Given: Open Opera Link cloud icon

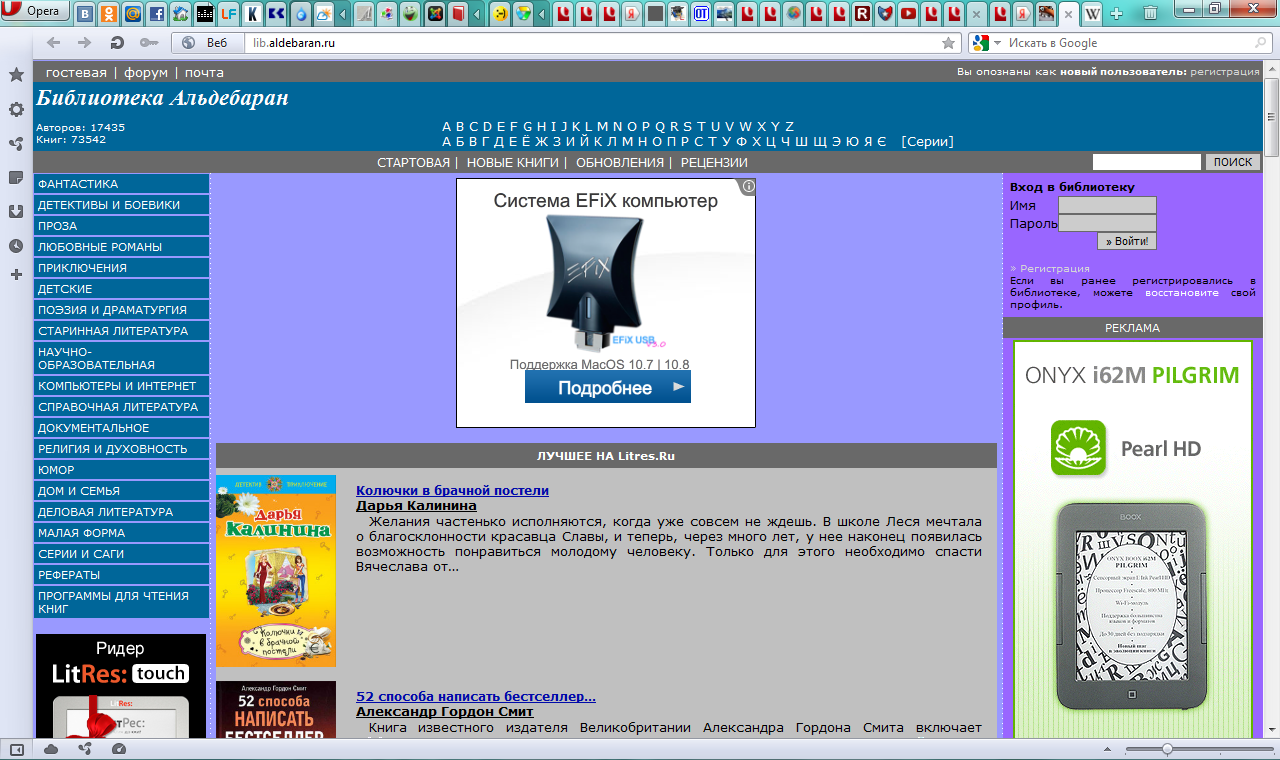Looking at the screenshot, I should click(51, 749).
